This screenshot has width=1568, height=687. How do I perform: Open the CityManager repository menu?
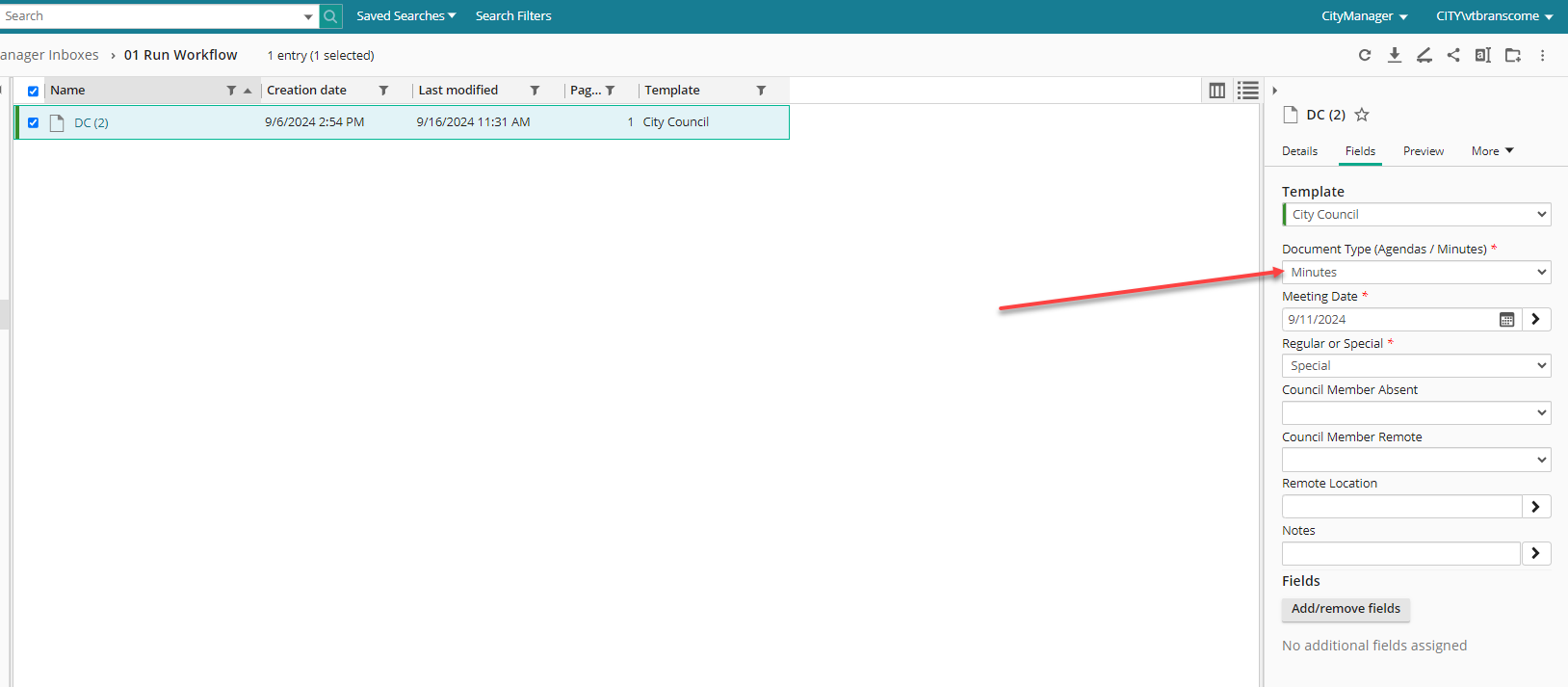coord(1364,16)
